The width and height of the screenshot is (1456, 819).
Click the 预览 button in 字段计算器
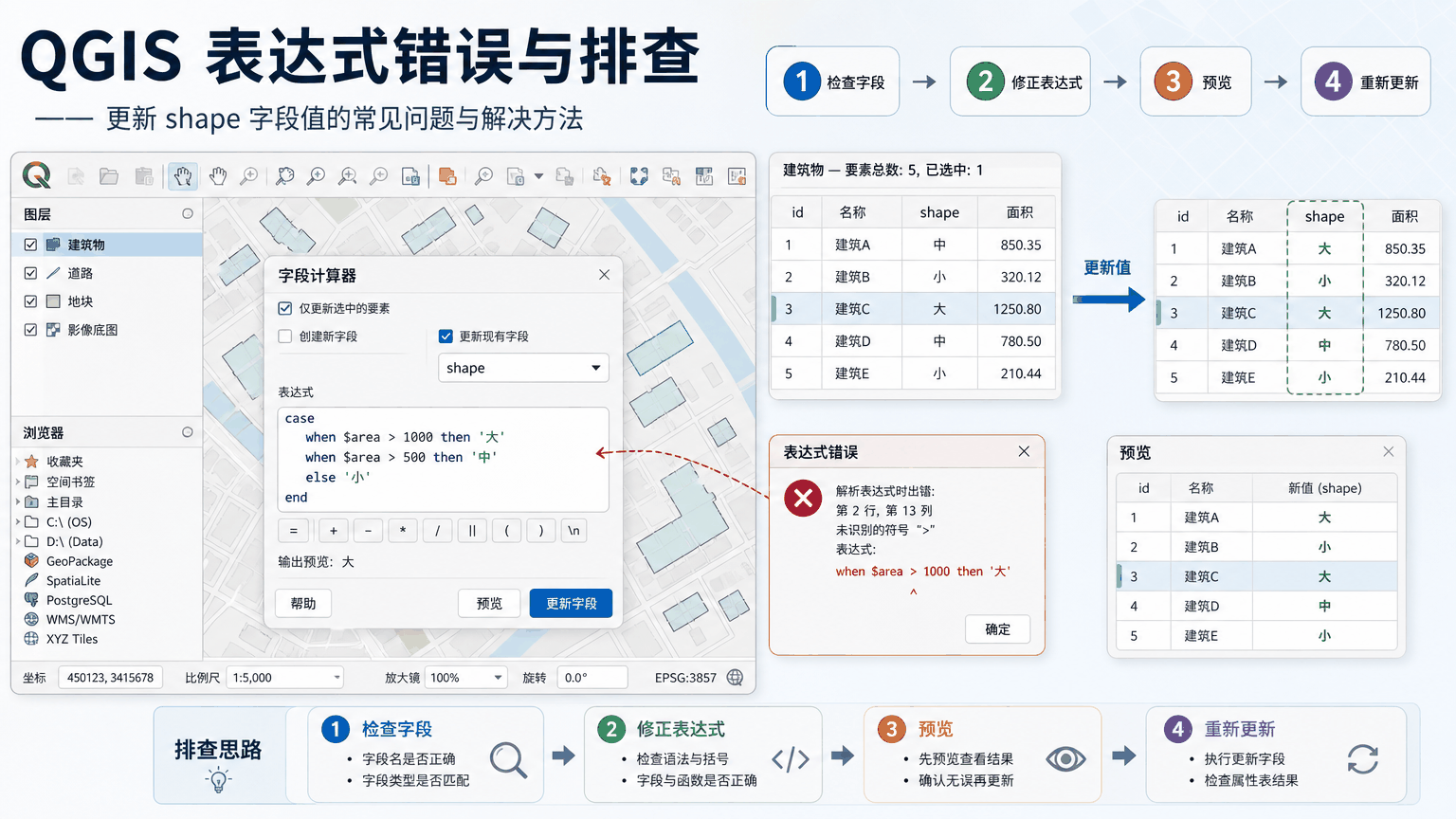(x=489, y=604)
